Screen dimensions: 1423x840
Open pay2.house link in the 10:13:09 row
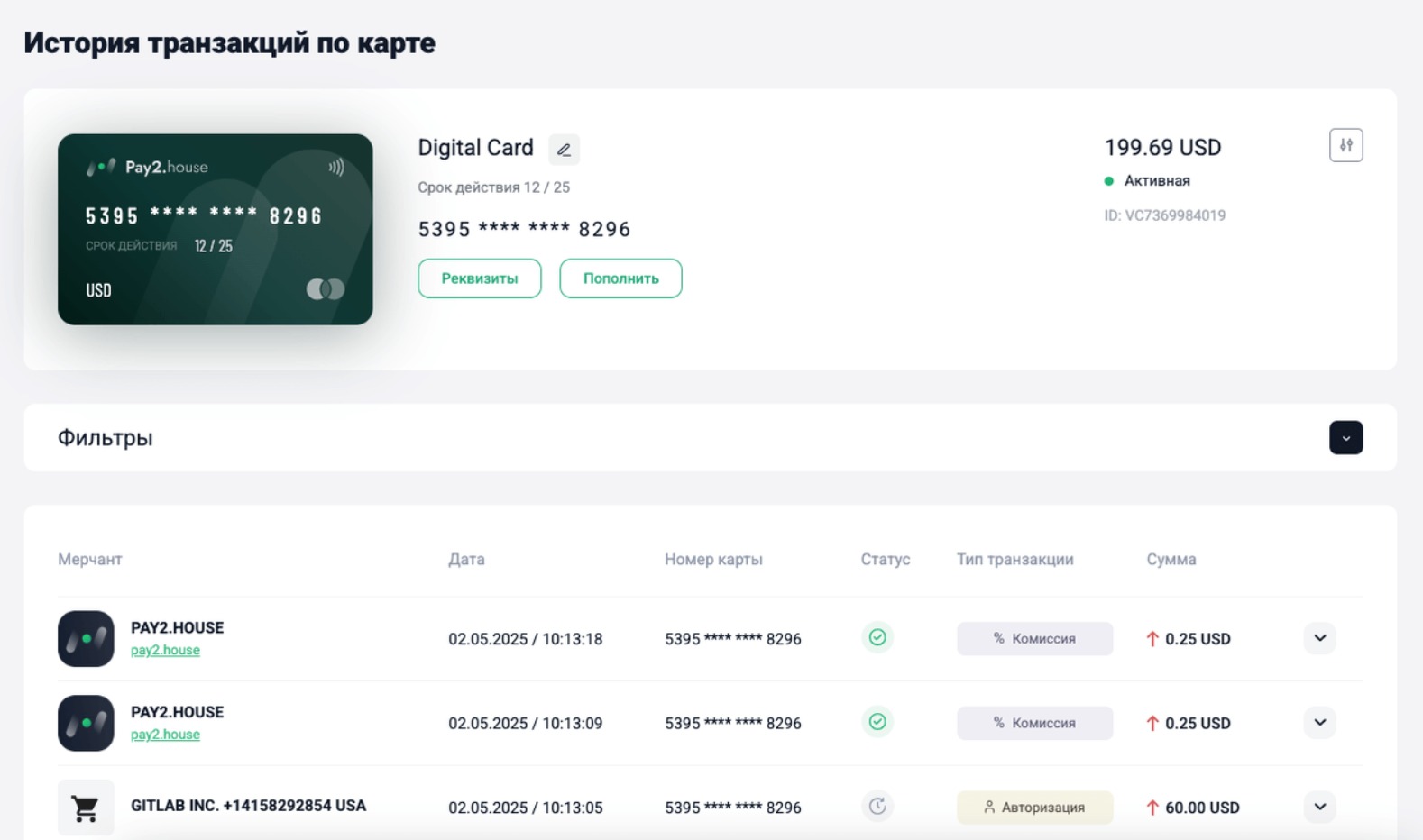165,735
